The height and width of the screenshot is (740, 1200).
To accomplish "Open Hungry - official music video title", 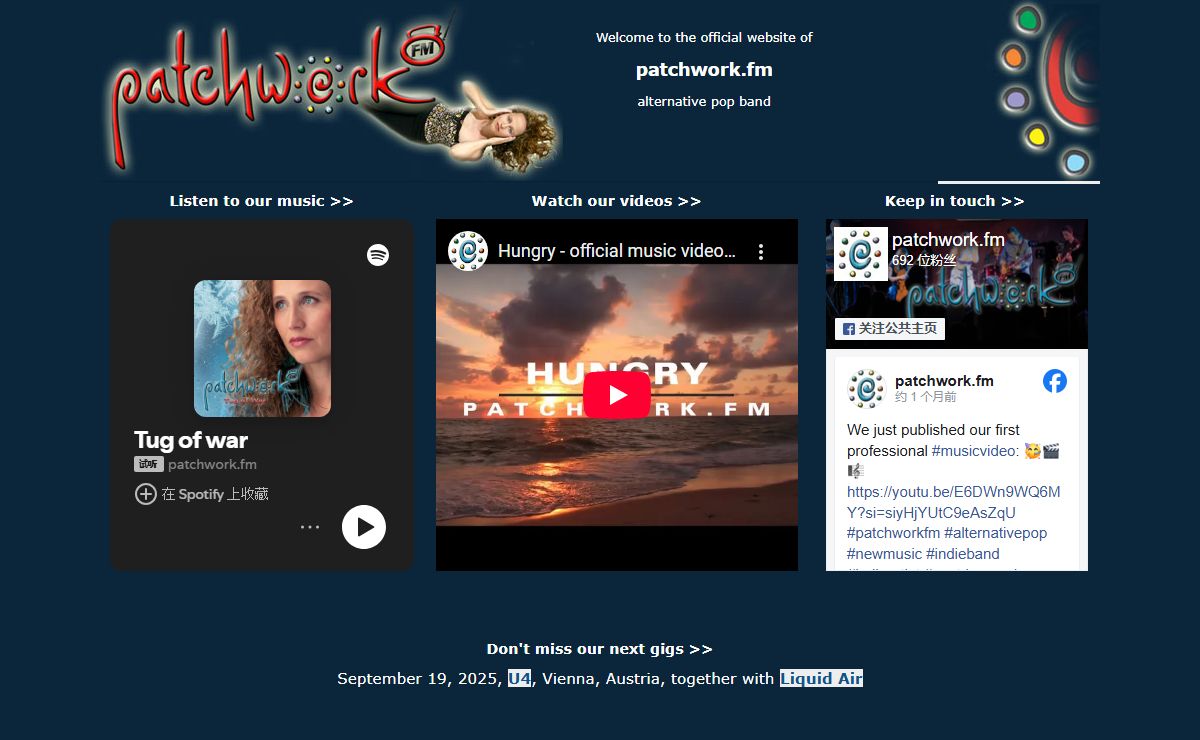I will [x=617, y=251].
